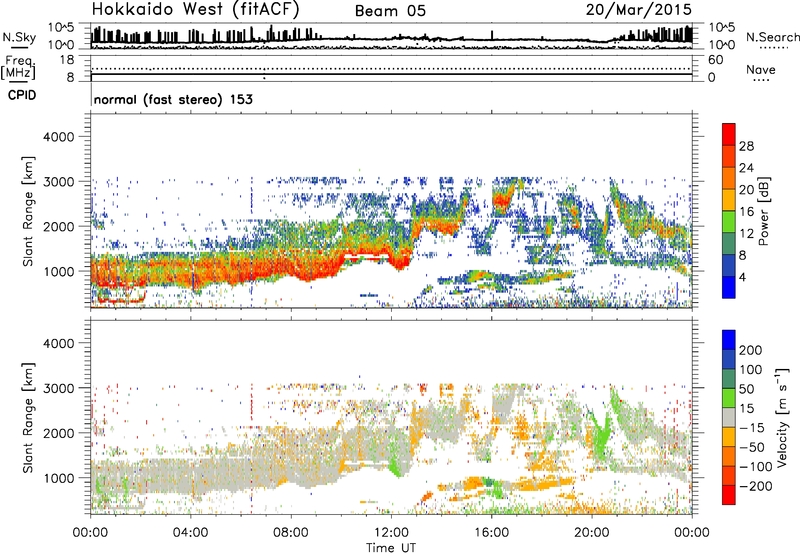Click the "3000" tick of the power panel
Viewport: 800px width, 554px height.
click(x=59, y=182)
